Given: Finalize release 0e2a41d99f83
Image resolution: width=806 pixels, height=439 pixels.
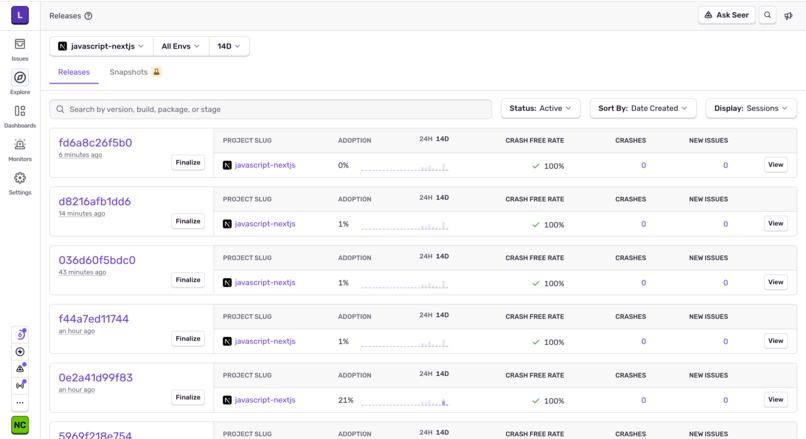Looking at the screenshot, I should [x=188, y=397].
